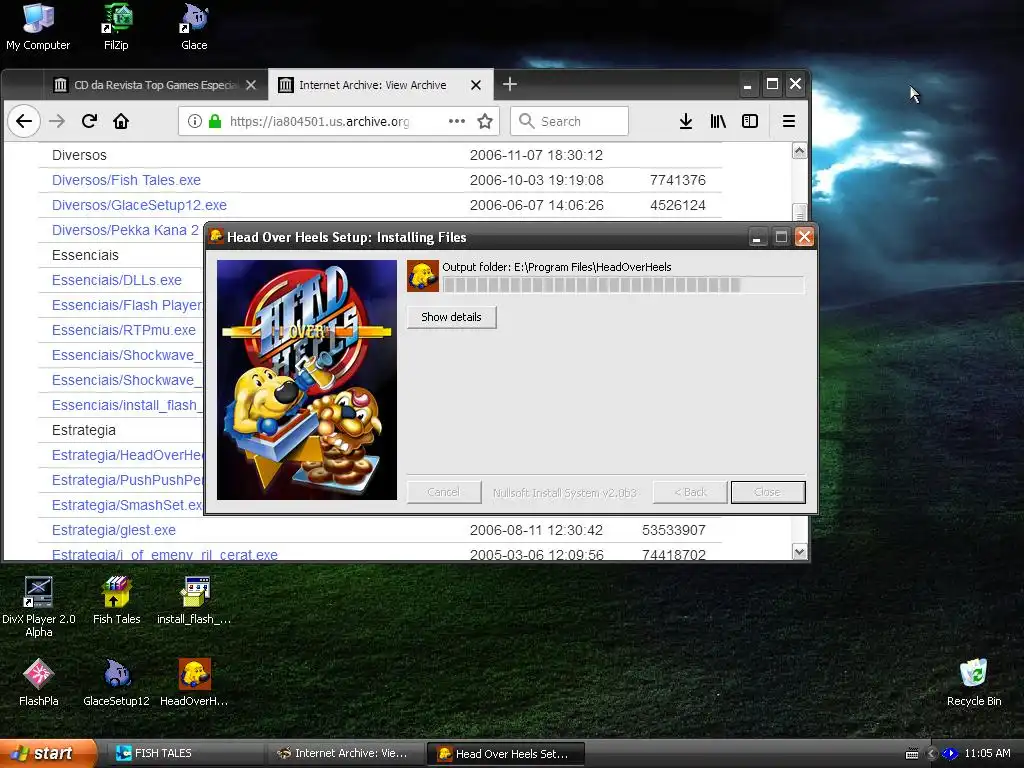
Task: Close the CD da Revista Top Games tab
Action: pos(251,85)
